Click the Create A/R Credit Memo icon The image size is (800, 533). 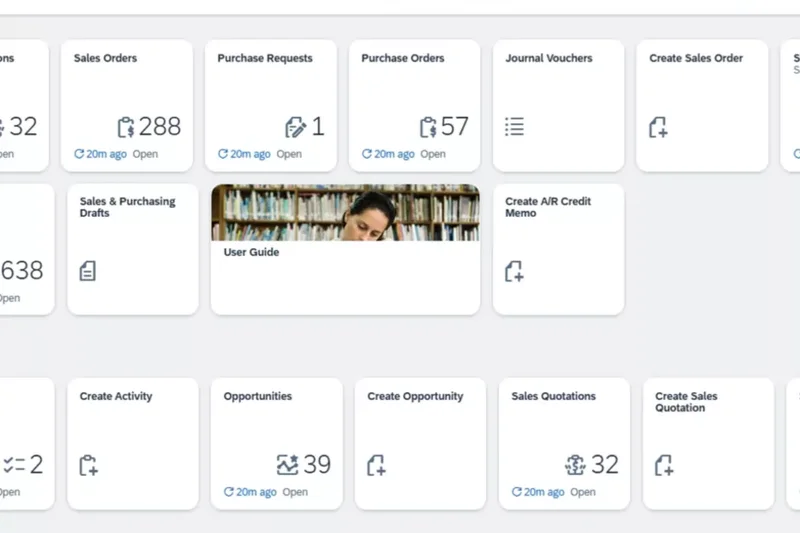(x=514, y=271)
